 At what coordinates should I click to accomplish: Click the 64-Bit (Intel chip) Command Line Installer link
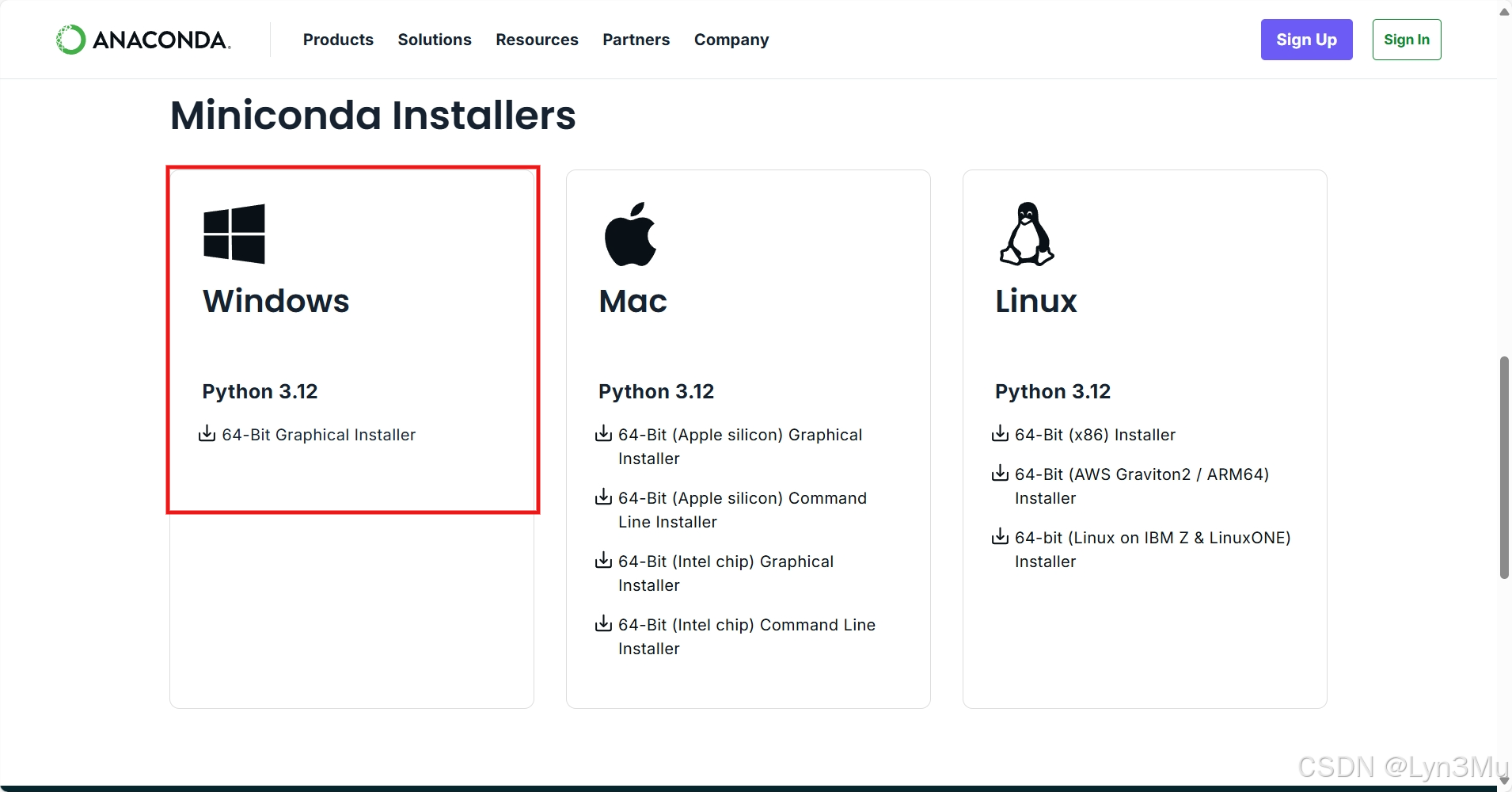(x=746, y=636)
